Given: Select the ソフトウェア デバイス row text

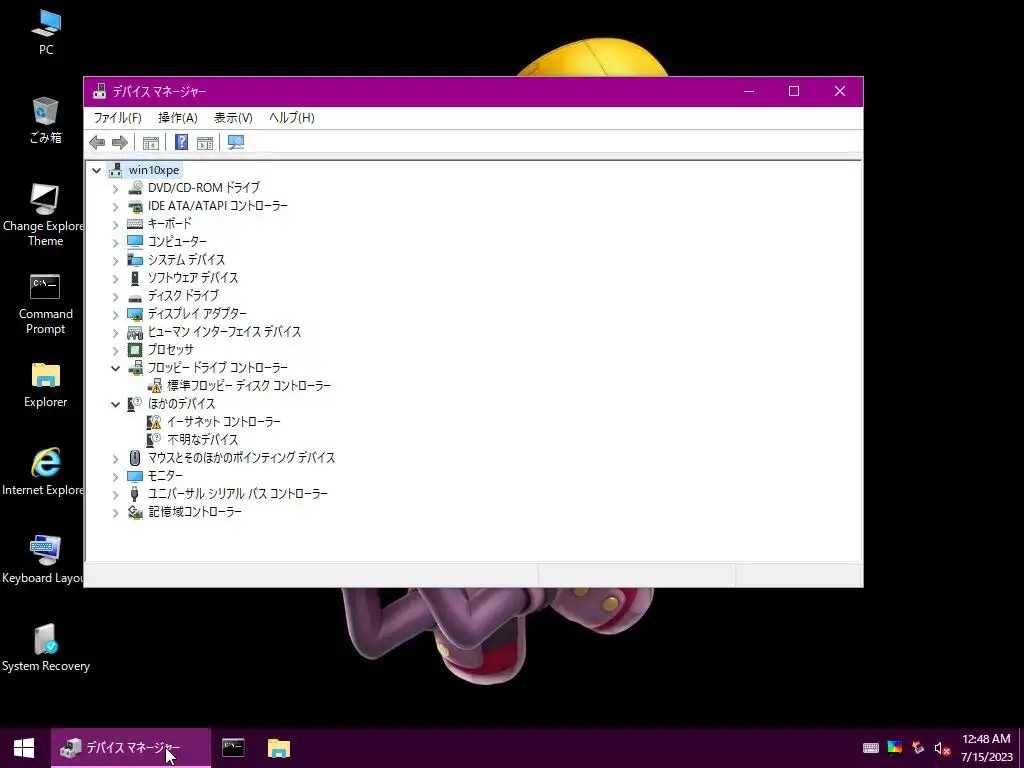Looking at the screenshot, I should 193,278.
